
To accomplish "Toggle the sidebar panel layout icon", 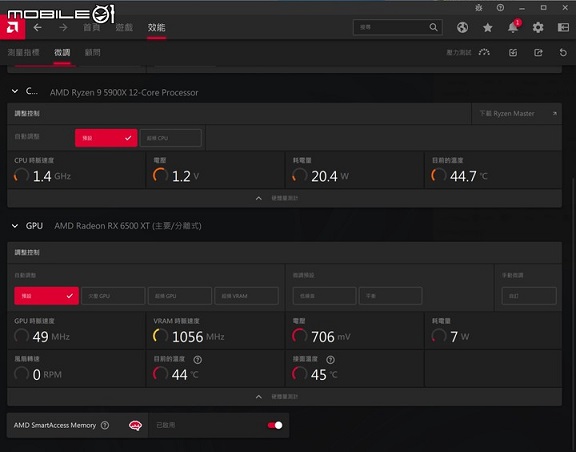I will tap(563, 28).
